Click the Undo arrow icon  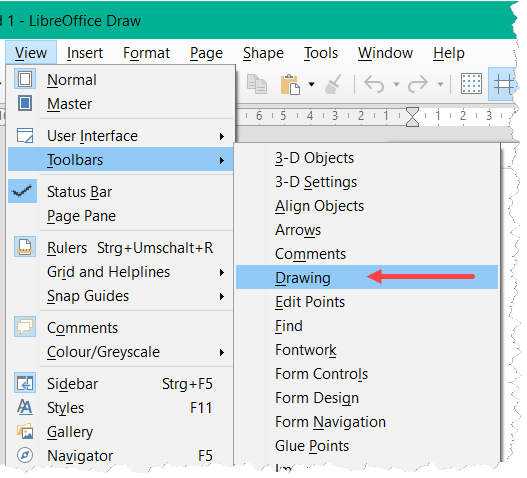point(374,84)
